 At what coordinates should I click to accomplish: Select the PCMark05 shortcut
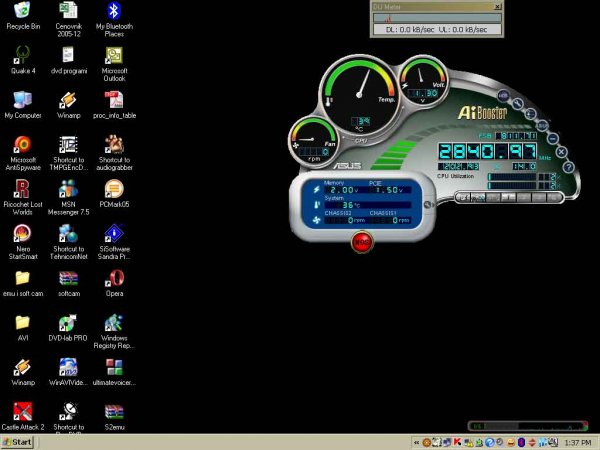point(114,193)
